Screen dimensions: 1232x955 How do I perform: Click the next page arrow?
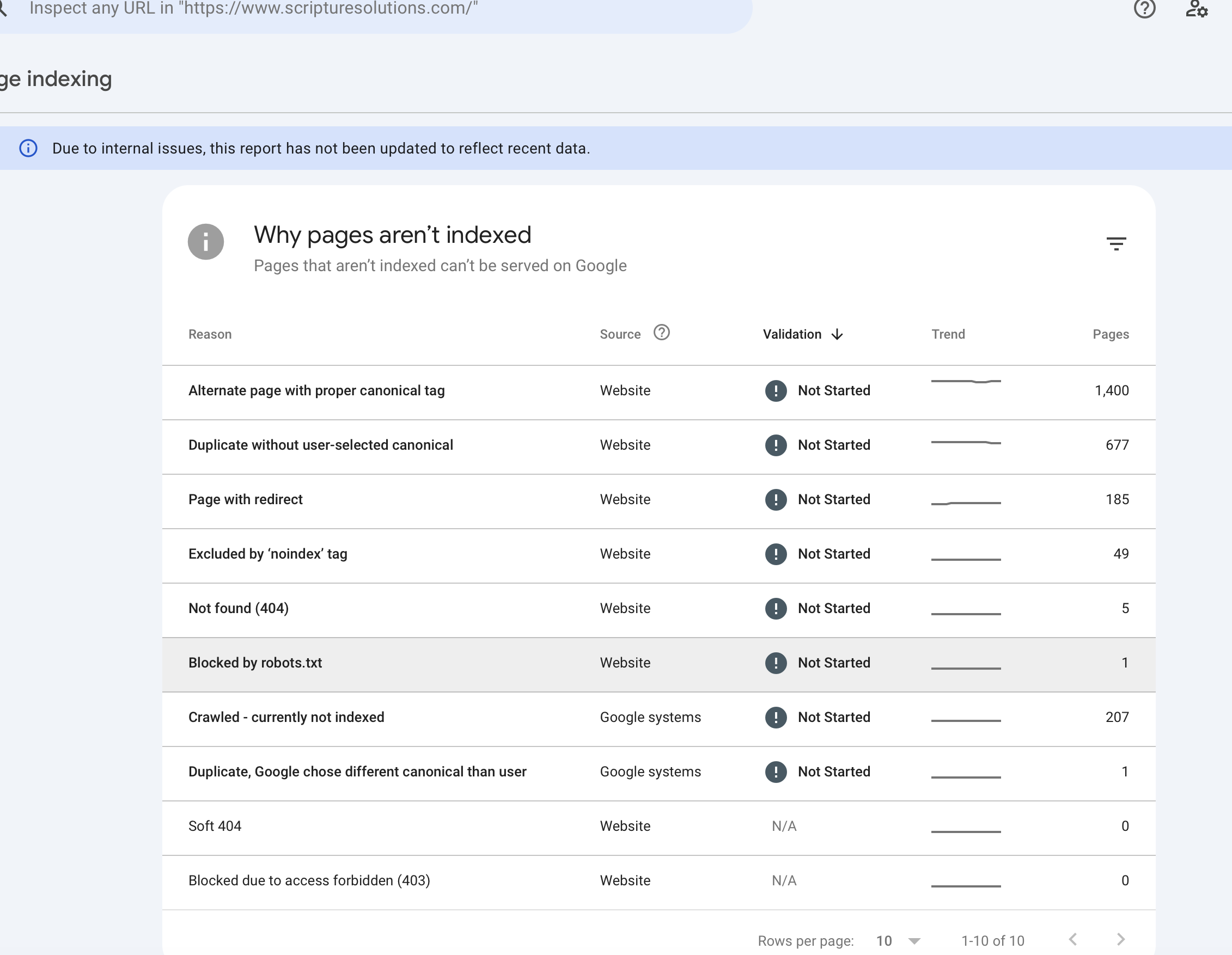(x=1120, y=939)
